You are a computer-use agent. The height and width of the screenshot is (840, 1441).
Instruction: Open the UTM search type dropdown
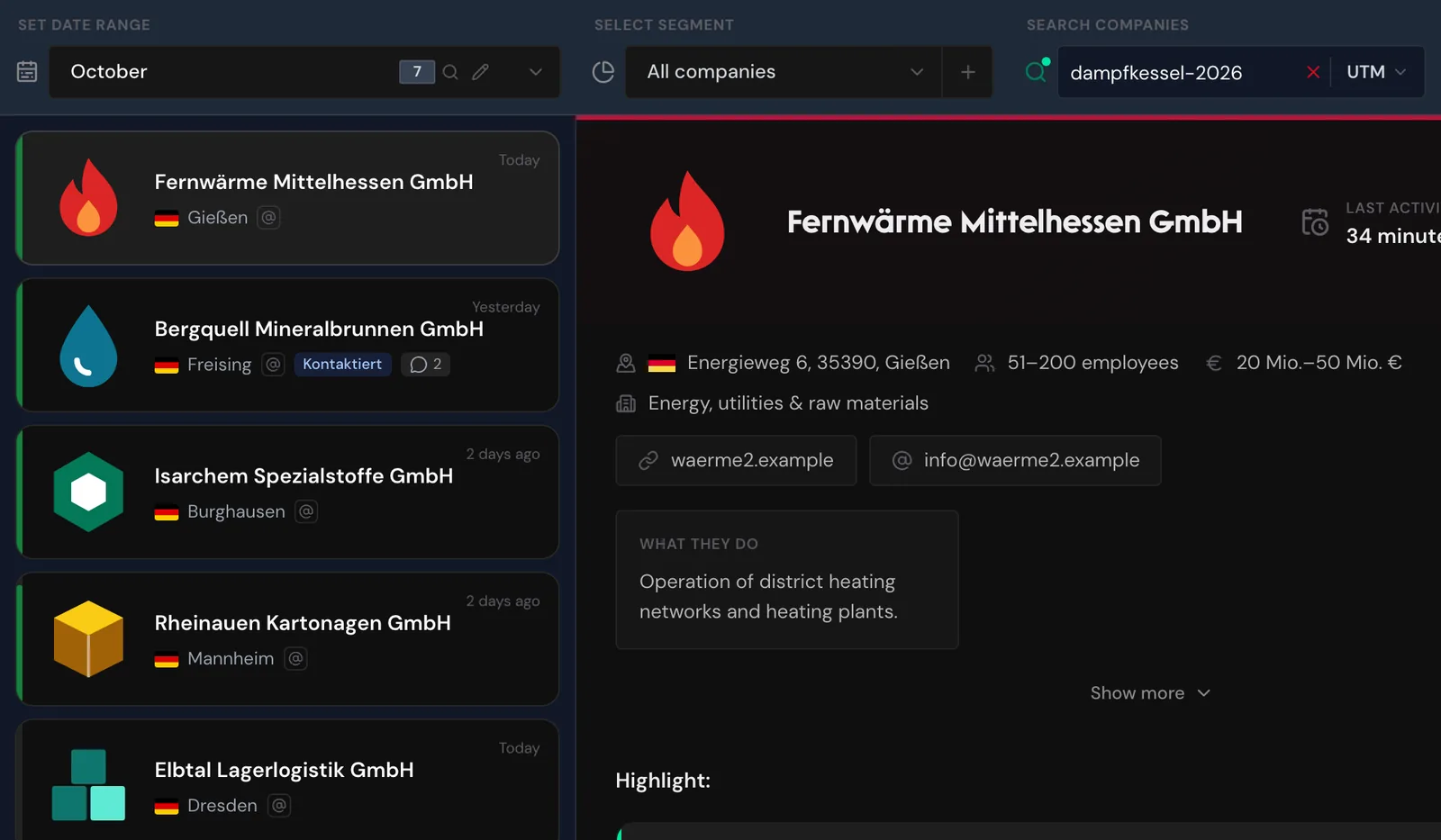pos(1376,72)
